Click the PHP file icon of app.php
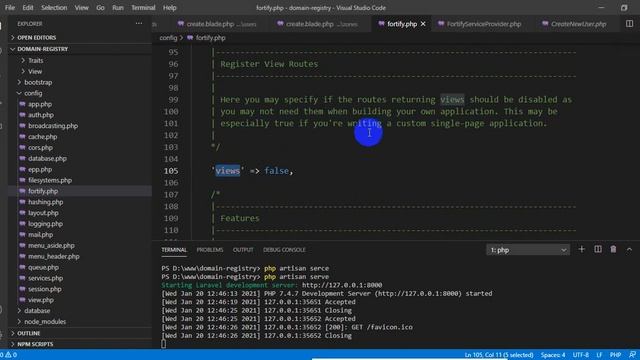Viewport: 640px width, 360px height. pos(22,104)
